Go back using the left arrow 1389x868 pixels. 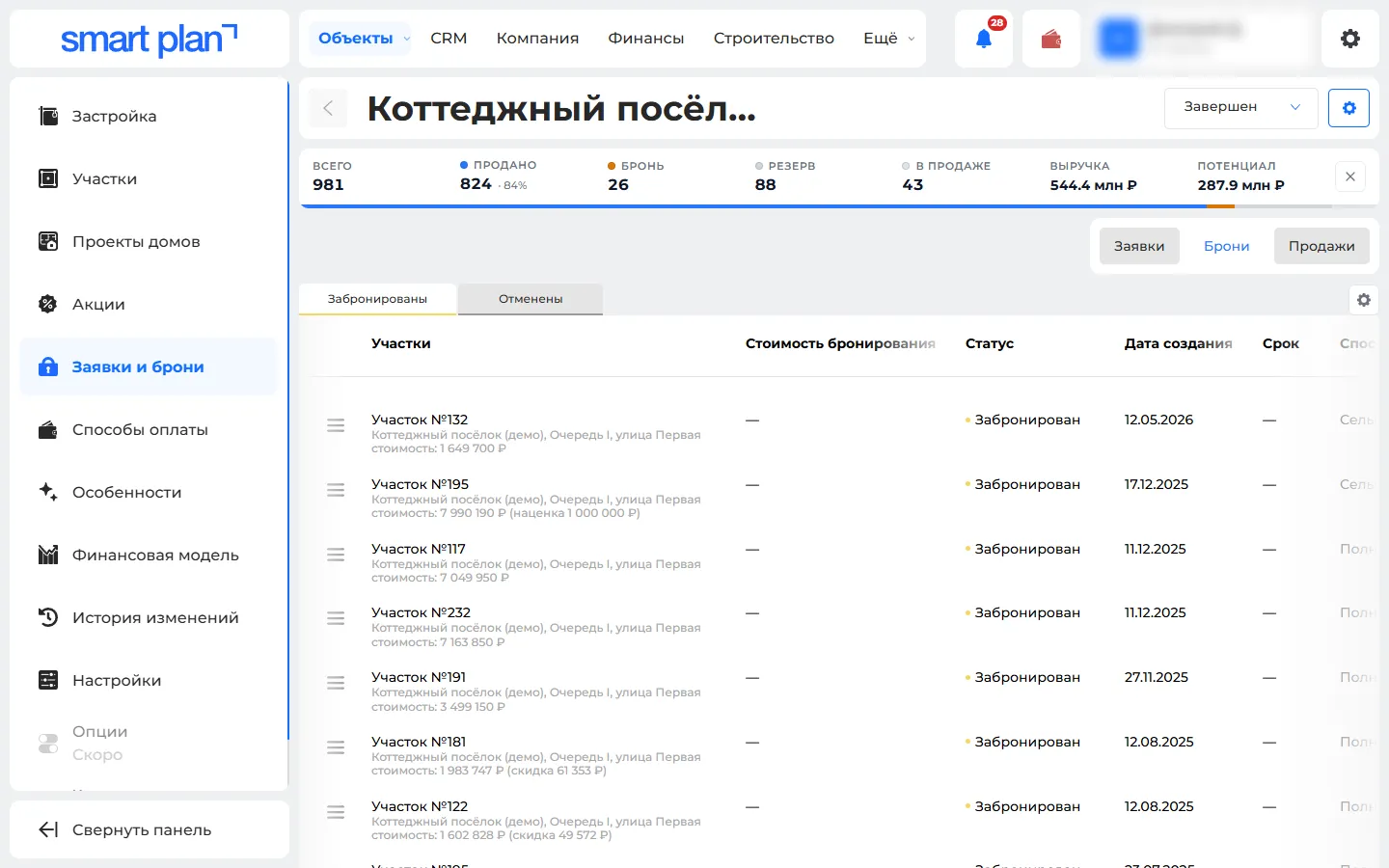(x=328, y=108)
